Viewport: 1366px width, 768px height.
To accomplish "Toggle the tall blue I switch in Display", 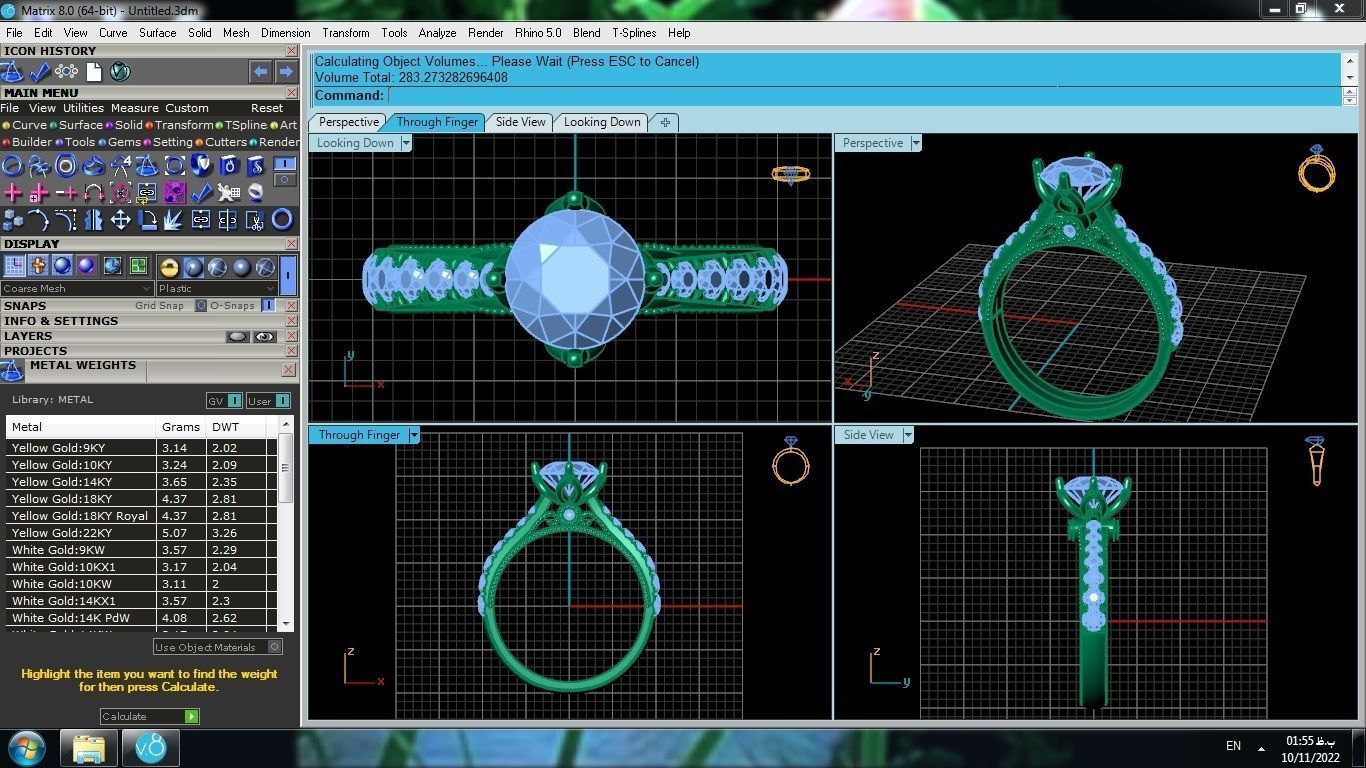I will point(288,275).
